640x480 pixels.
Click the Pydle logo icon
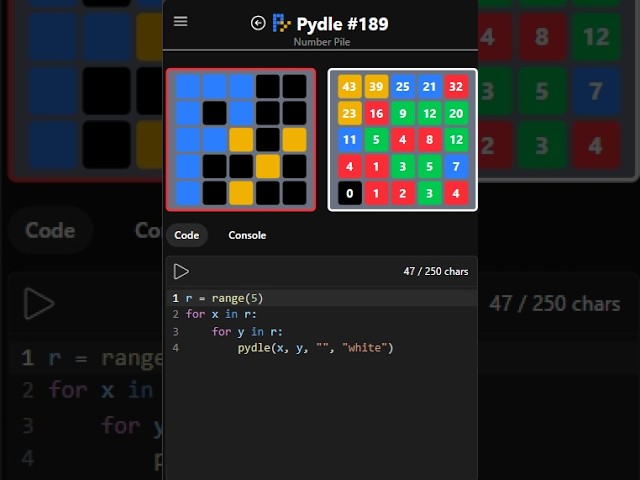tap(281, 23)
